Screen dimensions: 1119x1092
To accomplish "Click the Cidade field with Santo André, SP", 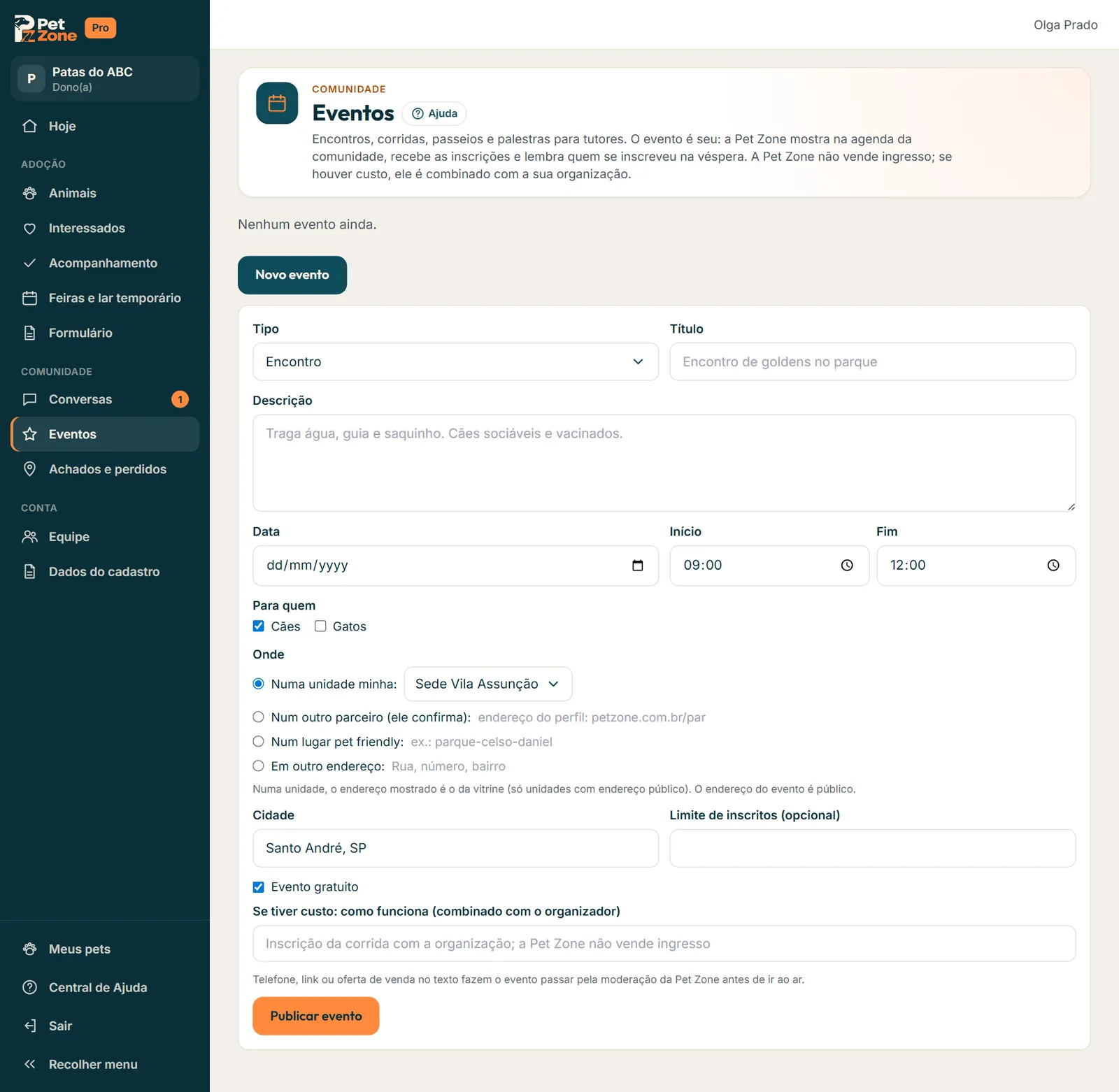I will click(455, 848).
